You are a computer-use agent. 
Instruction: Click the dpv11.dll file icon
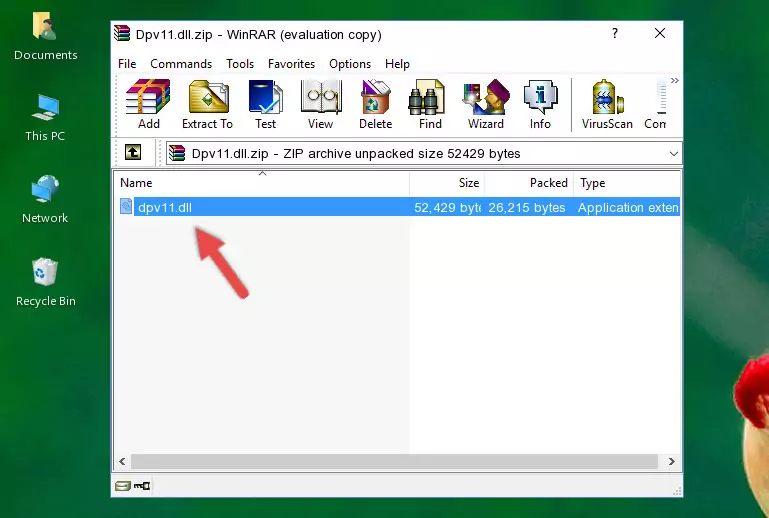(x=126, y=207)
